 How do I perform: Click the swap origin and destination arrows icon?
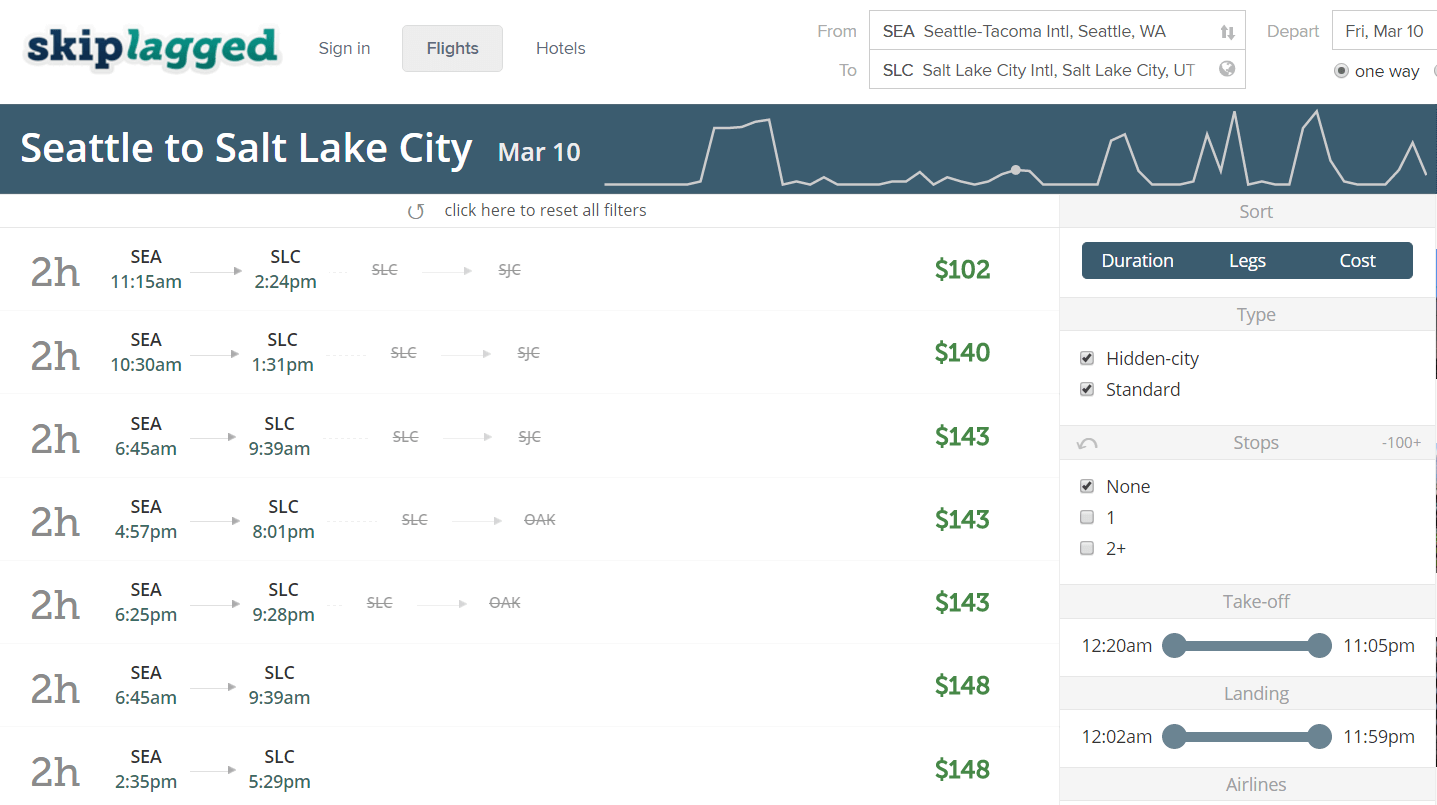(x=1227, y=32)
